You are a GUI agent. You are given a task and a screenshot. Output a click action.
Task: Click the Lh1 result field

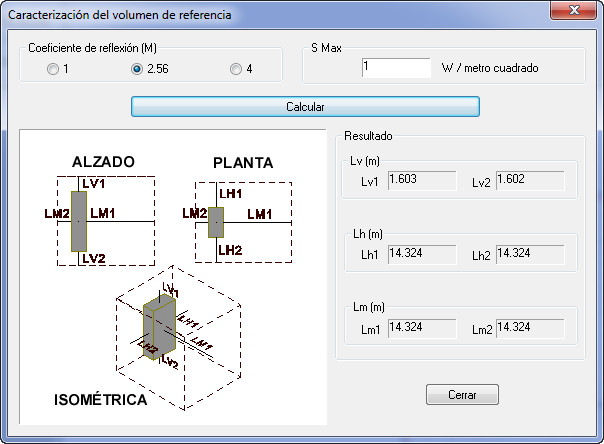[422, 255]
